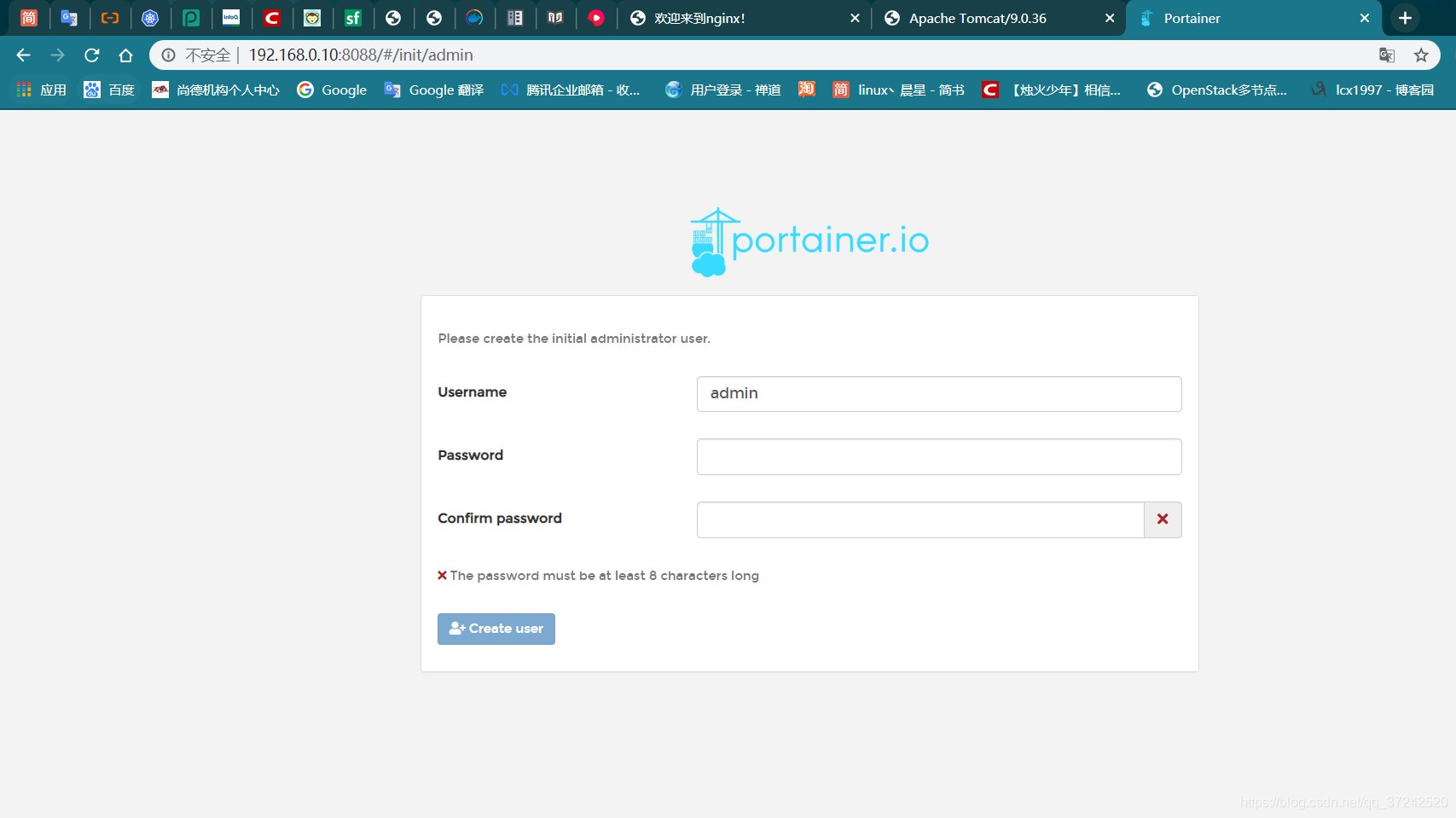Open the Google 翻译 bookmark
1456x818 pixels.
[434, 90]
